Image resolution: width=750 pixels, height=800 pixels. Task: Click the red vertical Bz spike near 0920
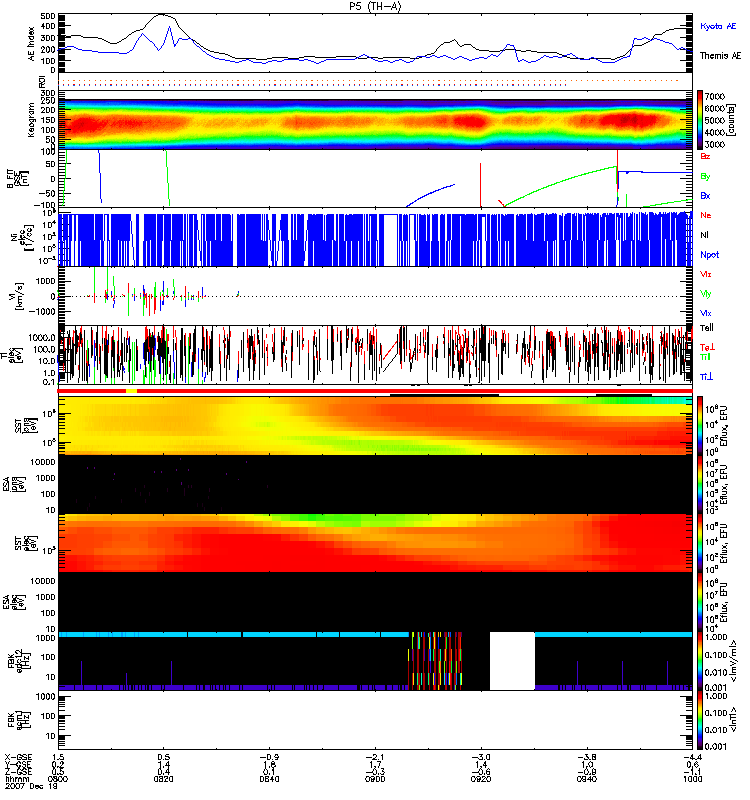(x=481, y=185)
